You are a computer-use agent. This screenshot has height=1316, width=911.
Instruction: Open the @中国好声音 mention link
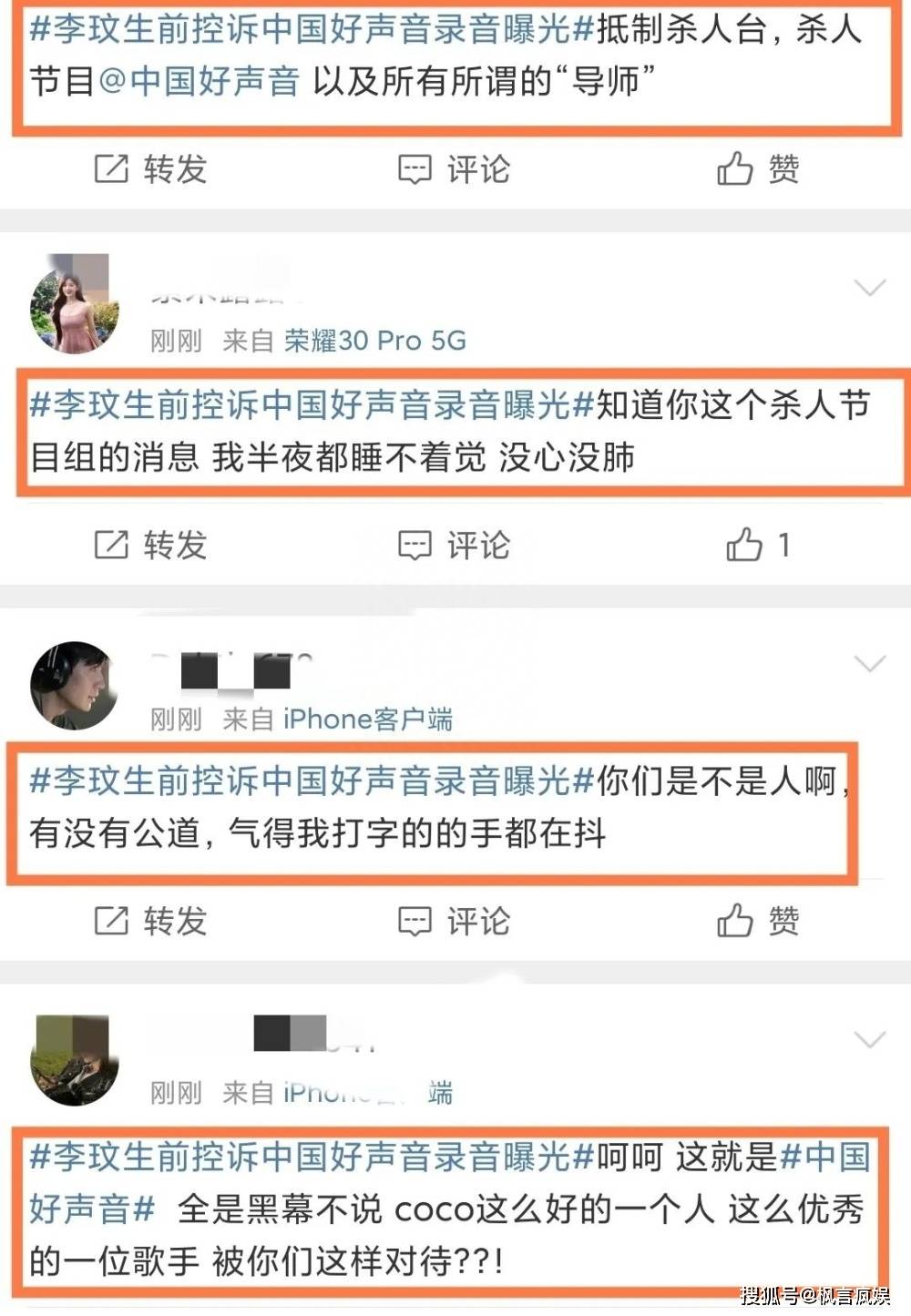click(x=199, y=82)
